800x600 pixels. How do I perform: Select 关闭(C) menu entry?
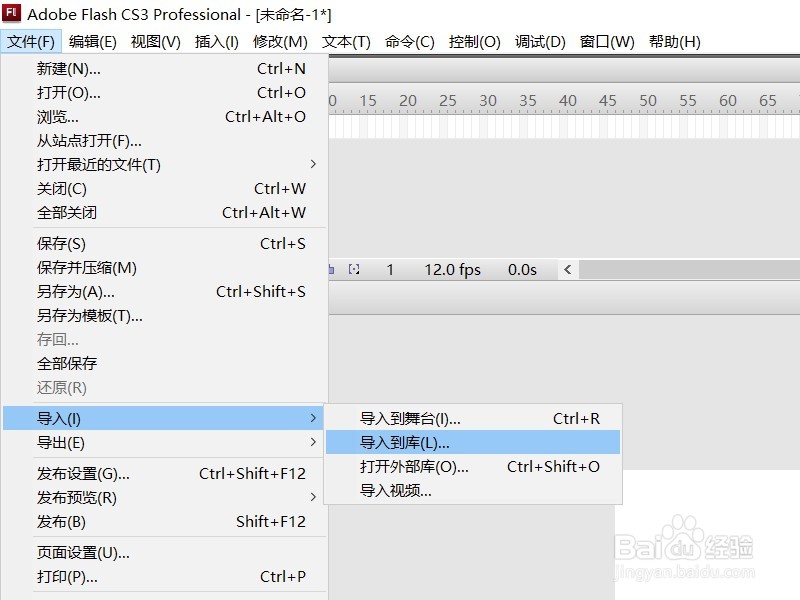click(164, 188)
